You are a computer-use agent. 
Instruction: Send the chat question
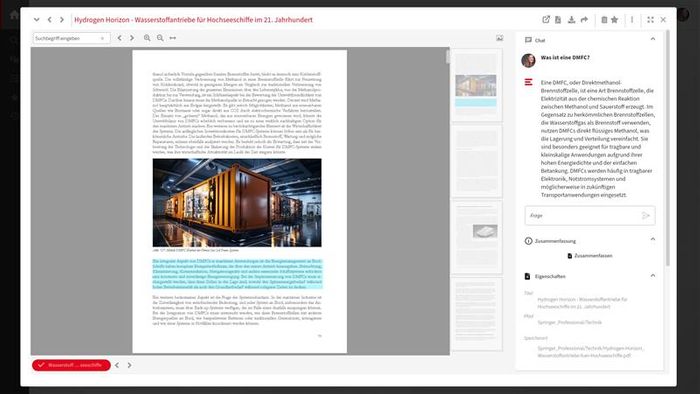(x=646, y=216)
